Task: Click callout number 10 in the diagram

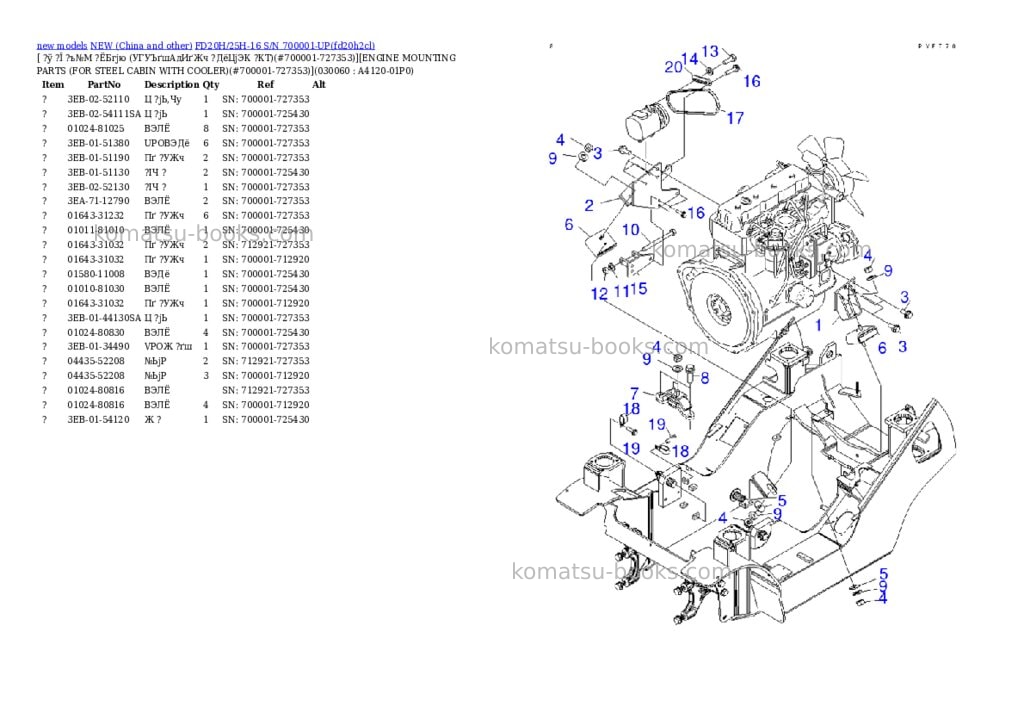Action: click(631, 229)
